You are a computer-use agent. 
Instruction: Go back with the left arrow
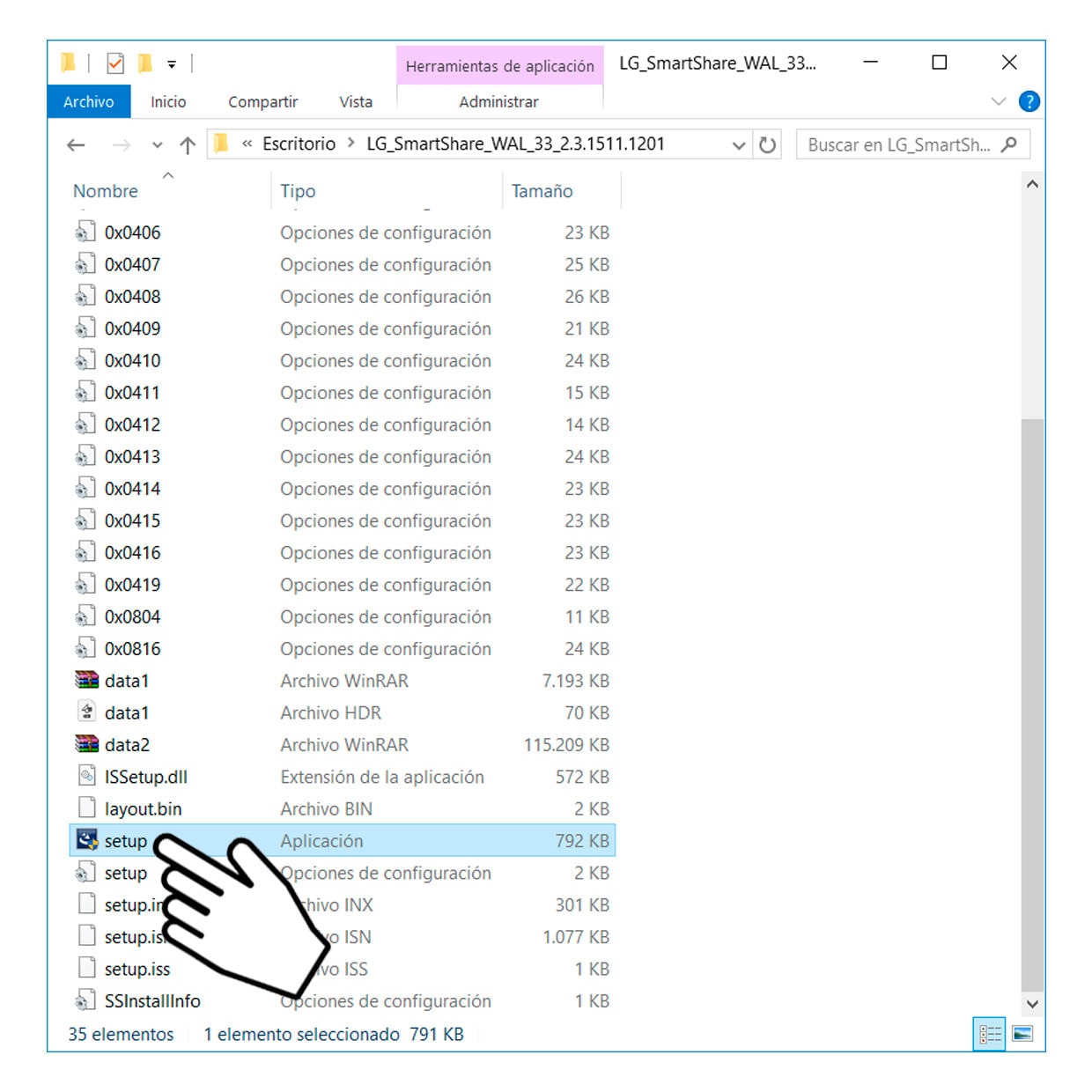click(x=76, y=144)
